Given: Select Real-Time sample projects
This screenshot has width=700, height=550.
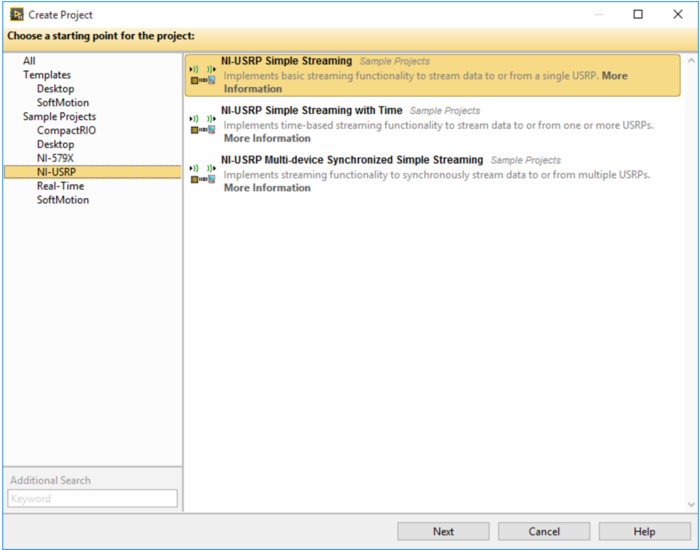Looking at the screenshot, I should point(61,186).
